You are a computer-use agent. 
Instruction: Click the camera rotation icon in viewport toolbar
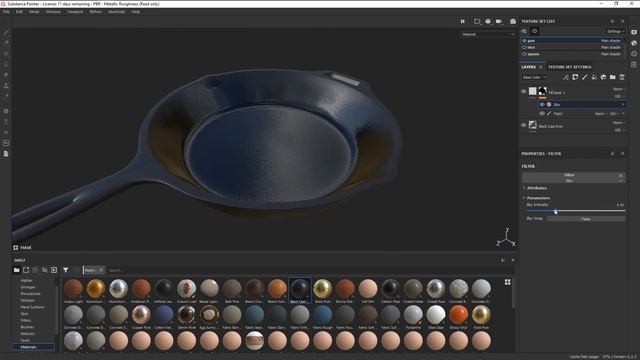coord(488,21)
